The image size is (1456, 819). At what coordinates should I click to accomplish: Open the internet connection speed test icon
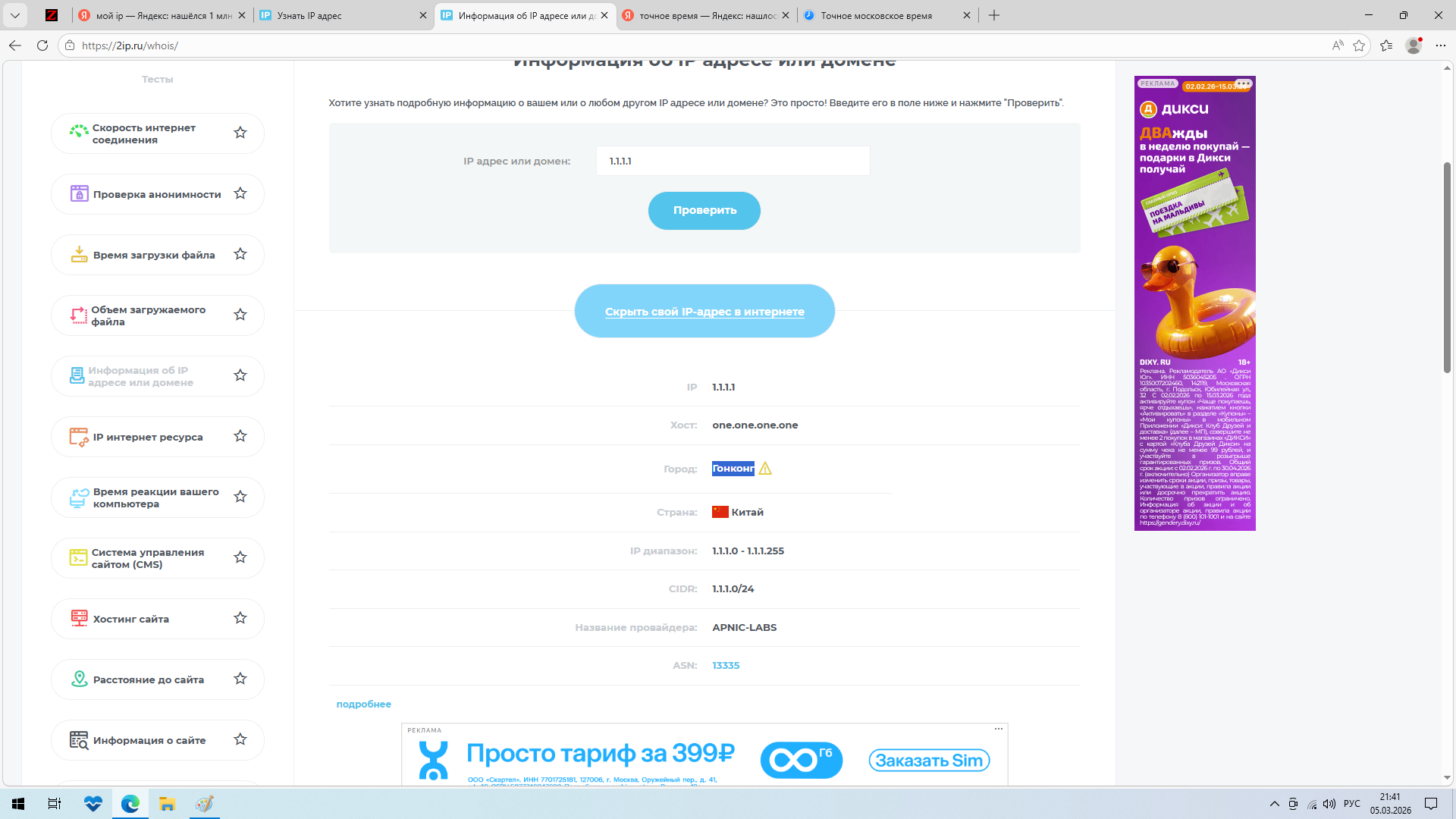[x=79, y=133]
